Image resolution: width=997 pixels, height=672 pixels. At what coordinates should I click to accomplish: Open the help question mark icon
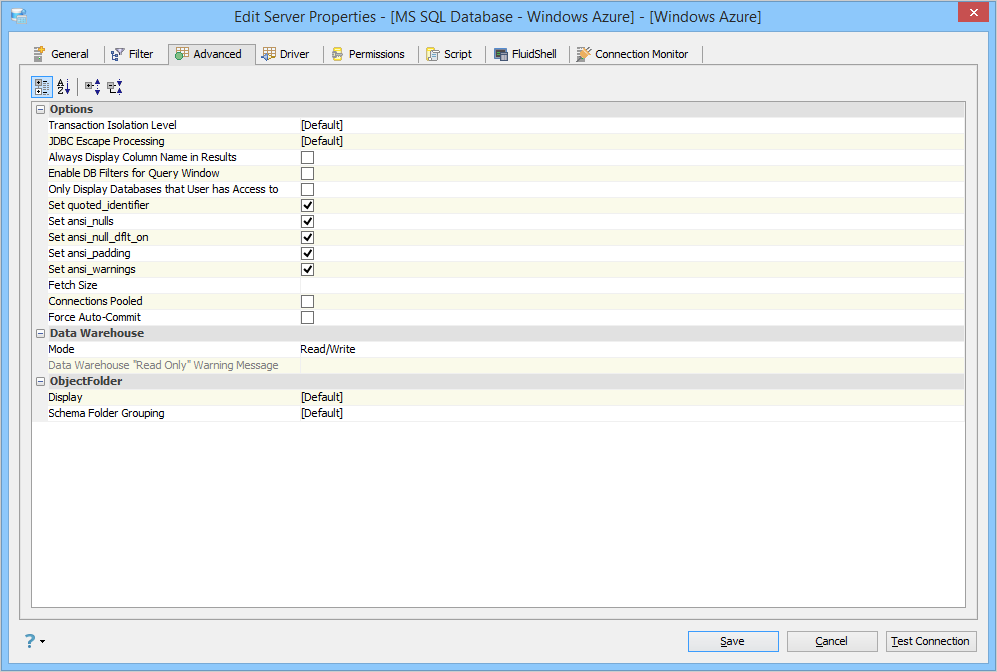click(30, 641)
